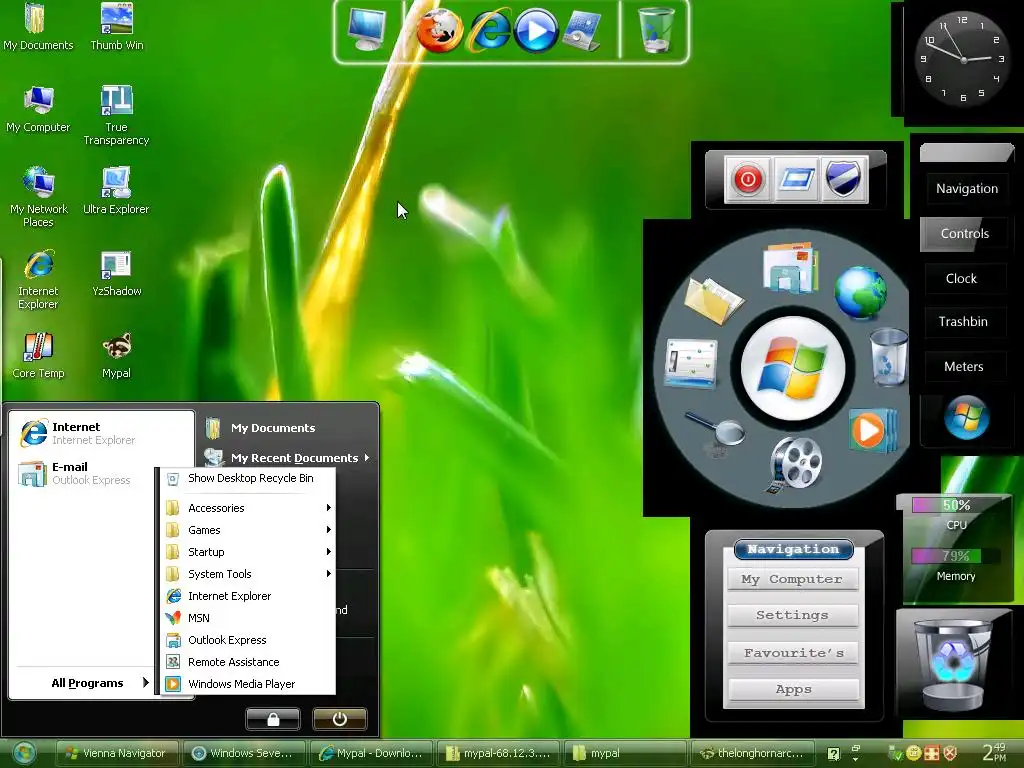Start Media Player from the top dock
Image resolution: width=1024 pixels, height=768 pixels.
coord(536,31)
